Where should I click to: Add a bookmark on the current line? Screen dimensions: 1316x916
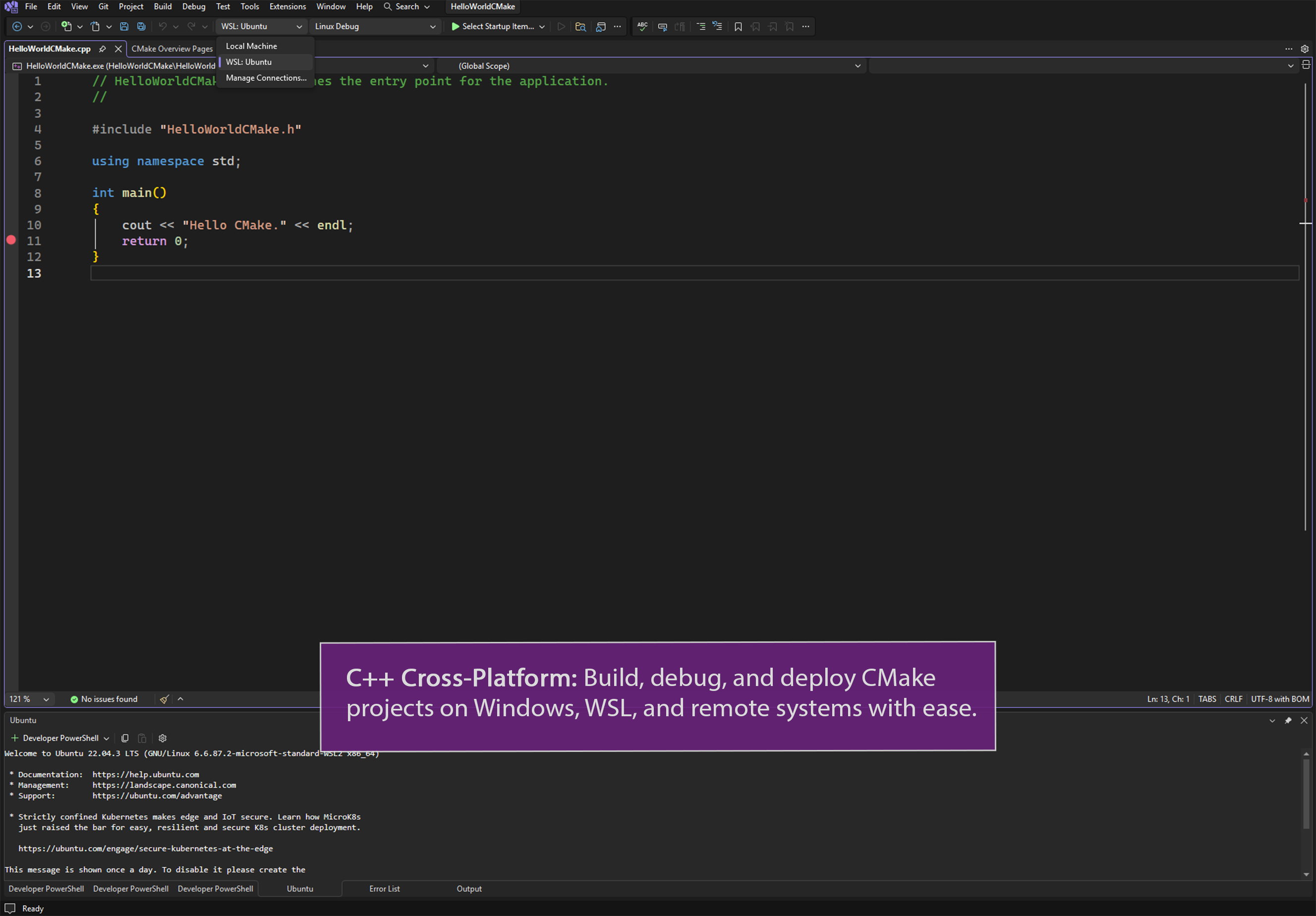point(738,26)
